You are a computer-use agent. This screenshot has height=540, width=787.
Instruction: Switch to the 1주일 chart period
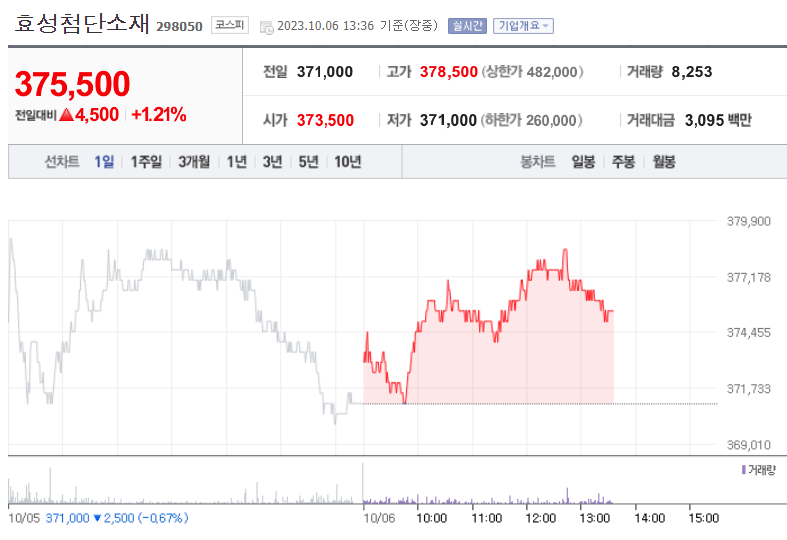coord(146,162)
